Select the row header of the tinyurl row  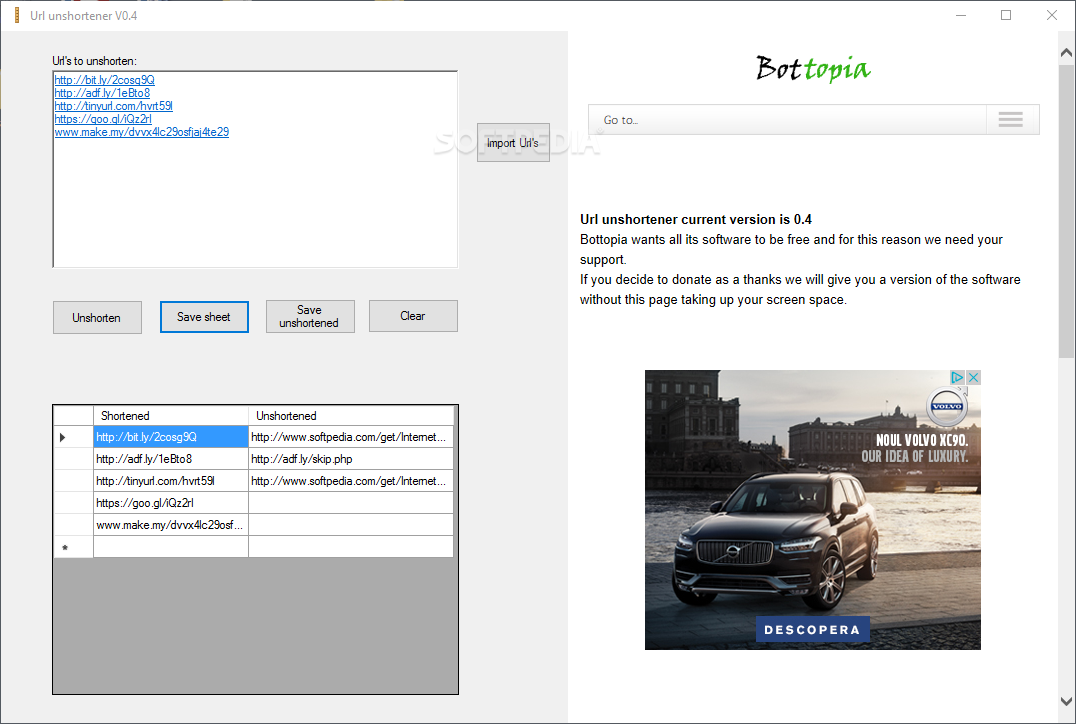tap(73, 481)
